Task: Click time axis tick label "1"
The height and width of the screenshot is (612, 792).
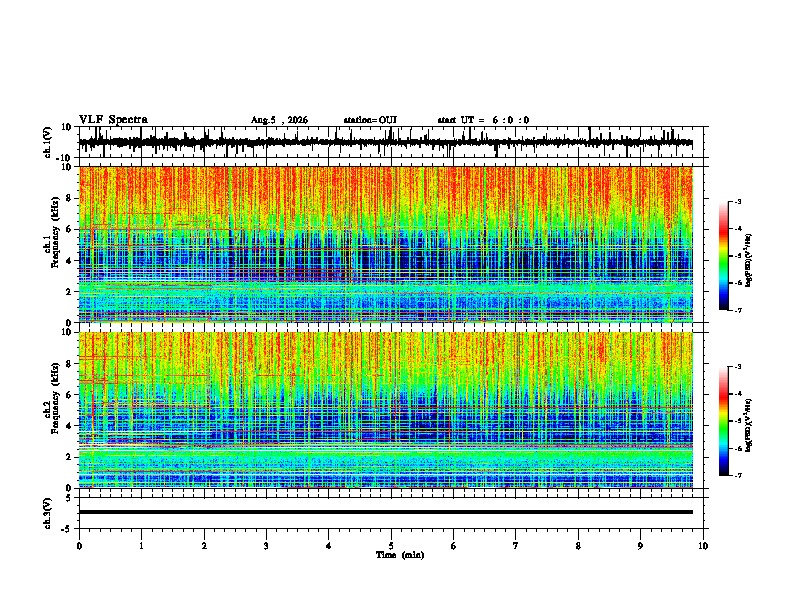Action: (x=141, y=546)
